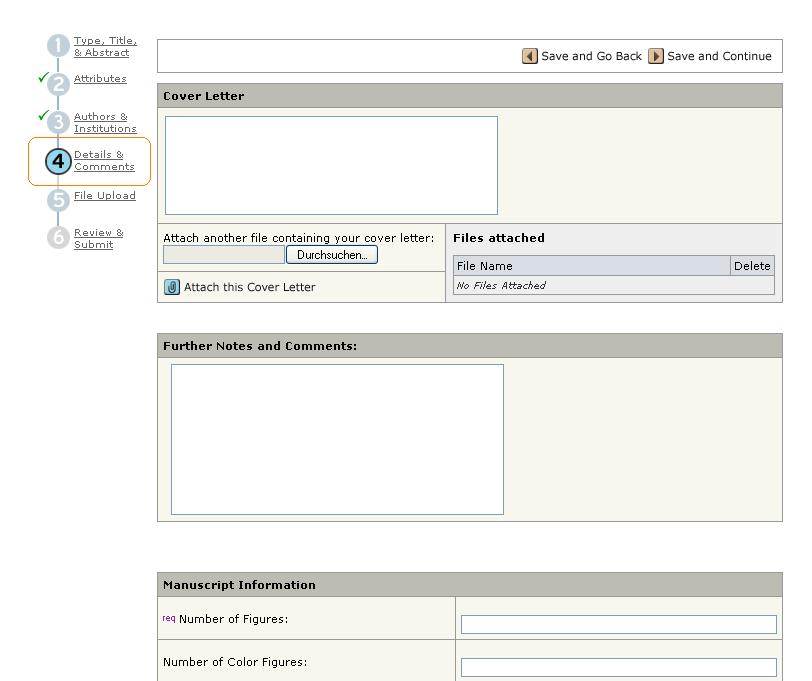This screenshot has height=681, width=812.
Task: Click the step 3 circle icon
Action: pyautogui.click(x=58, y=123)
